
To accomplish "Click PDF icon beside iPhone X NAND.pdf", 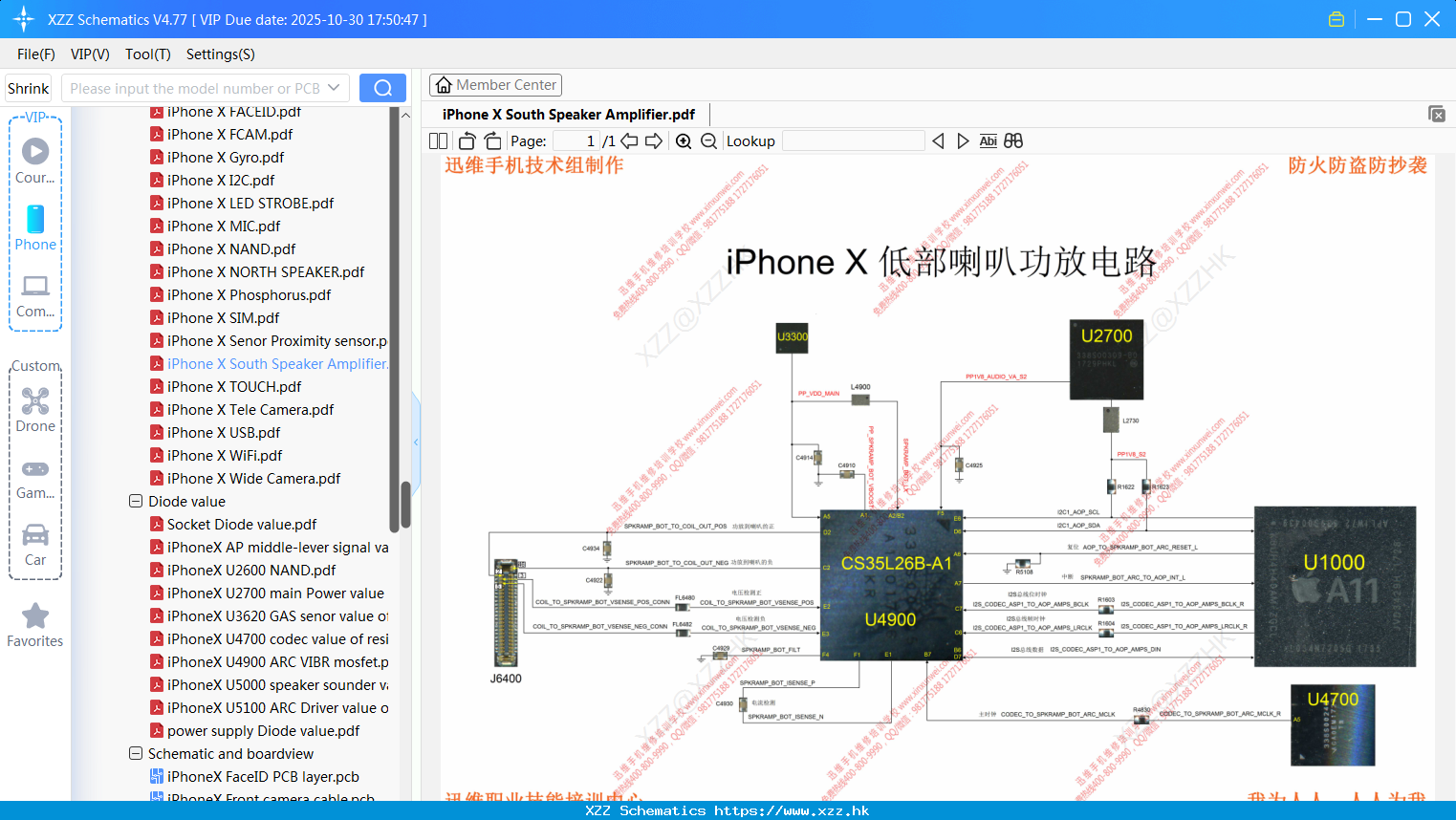I will pos(157,249).
